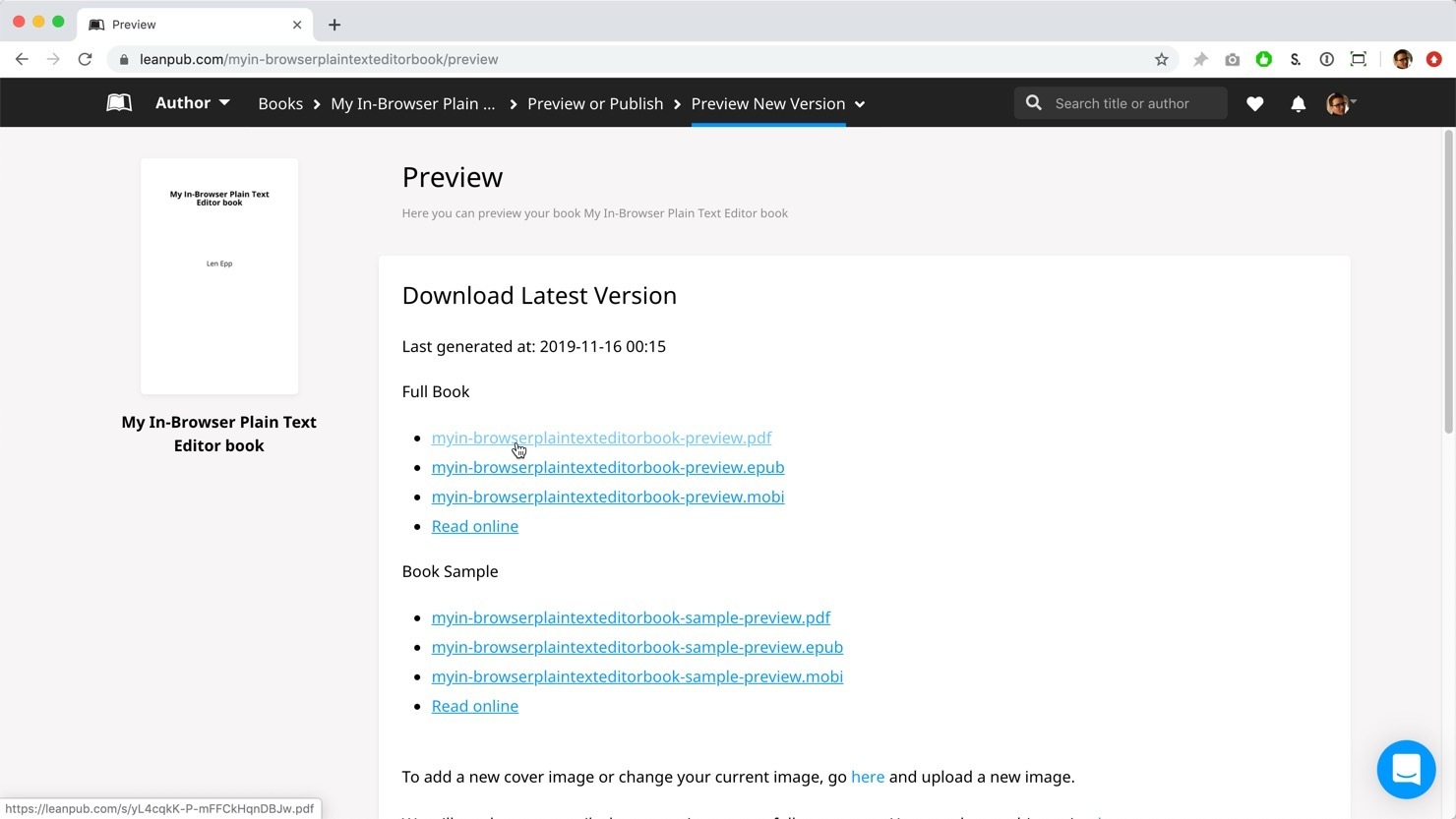The height and width of the screenshot is (819, 1456).
Task: Click the My In-Browser Plain Text Editor book title
Action: (x=219, y=434)
